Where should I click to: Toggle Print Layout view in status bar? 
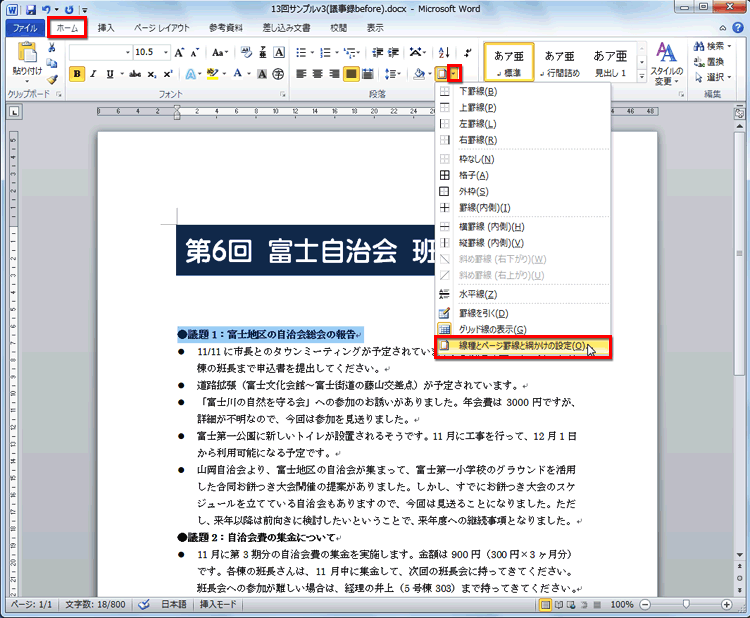[x=545, y=605]
